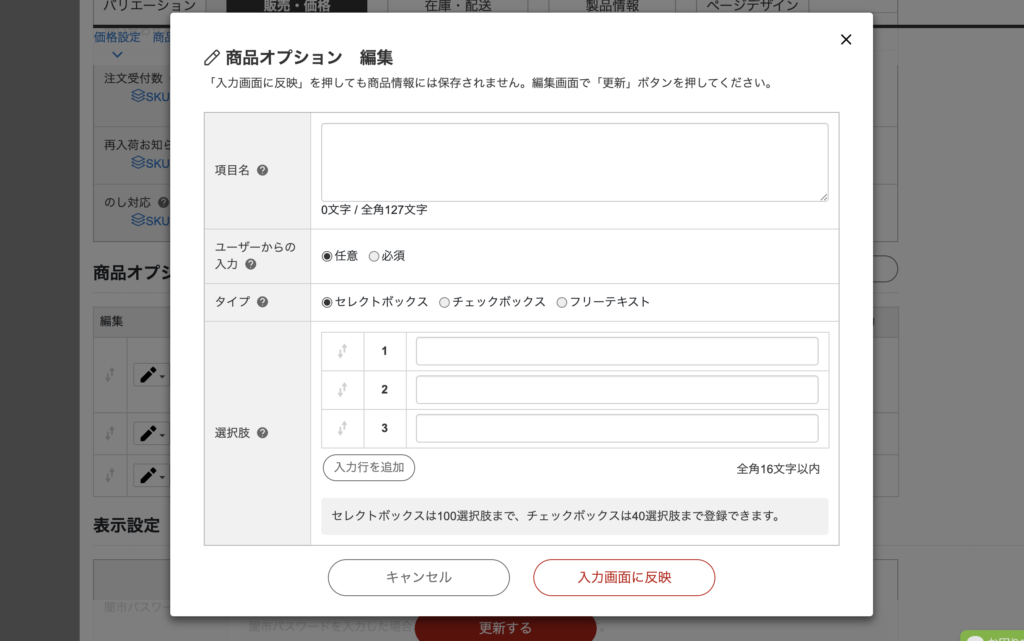Click the reorder arrows icon for choice 3
Screen dimensions: 1024x641
pyautogui.click(x=342, y=428)
